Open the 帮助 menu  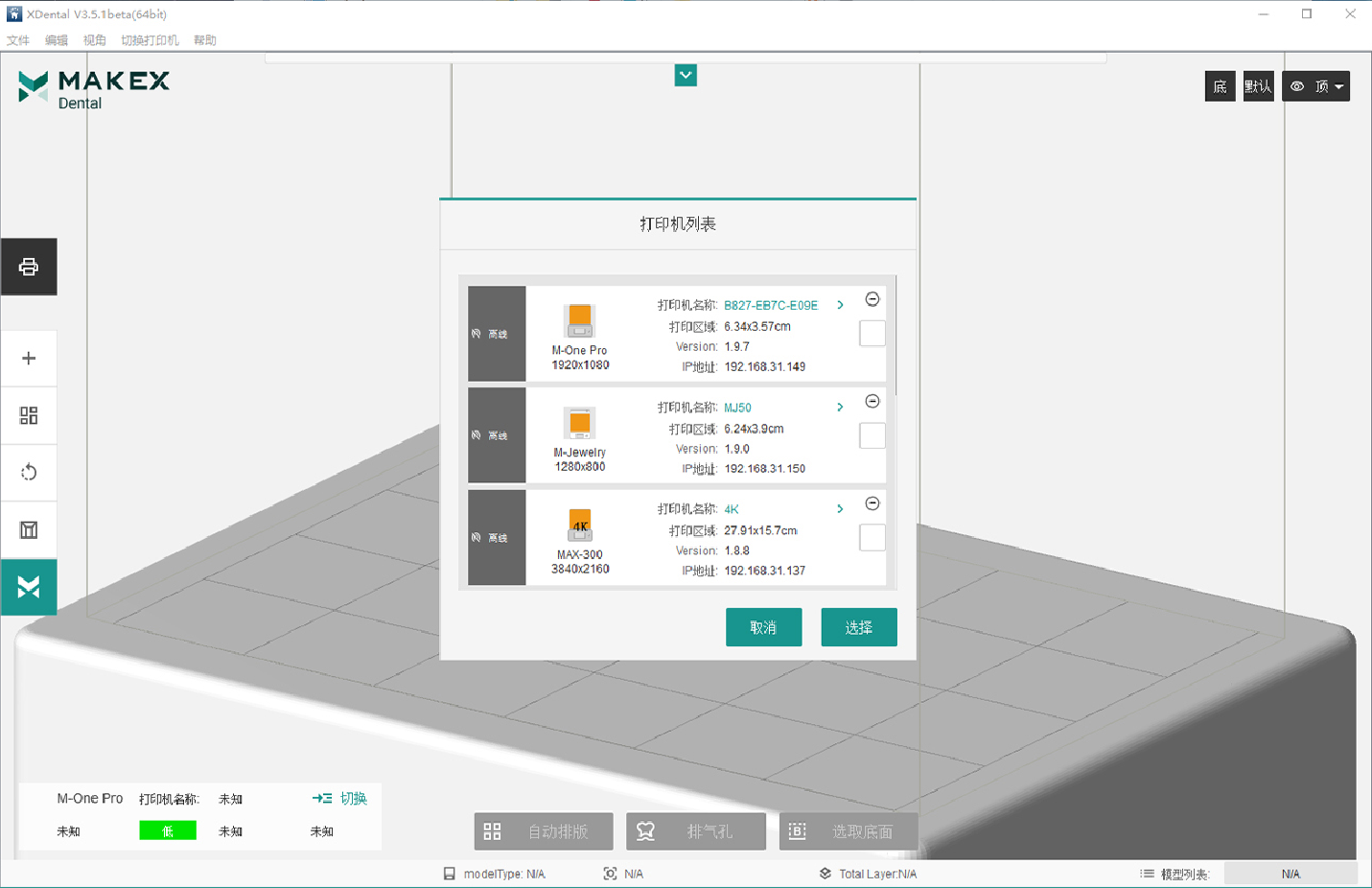[x=205, y=40]
